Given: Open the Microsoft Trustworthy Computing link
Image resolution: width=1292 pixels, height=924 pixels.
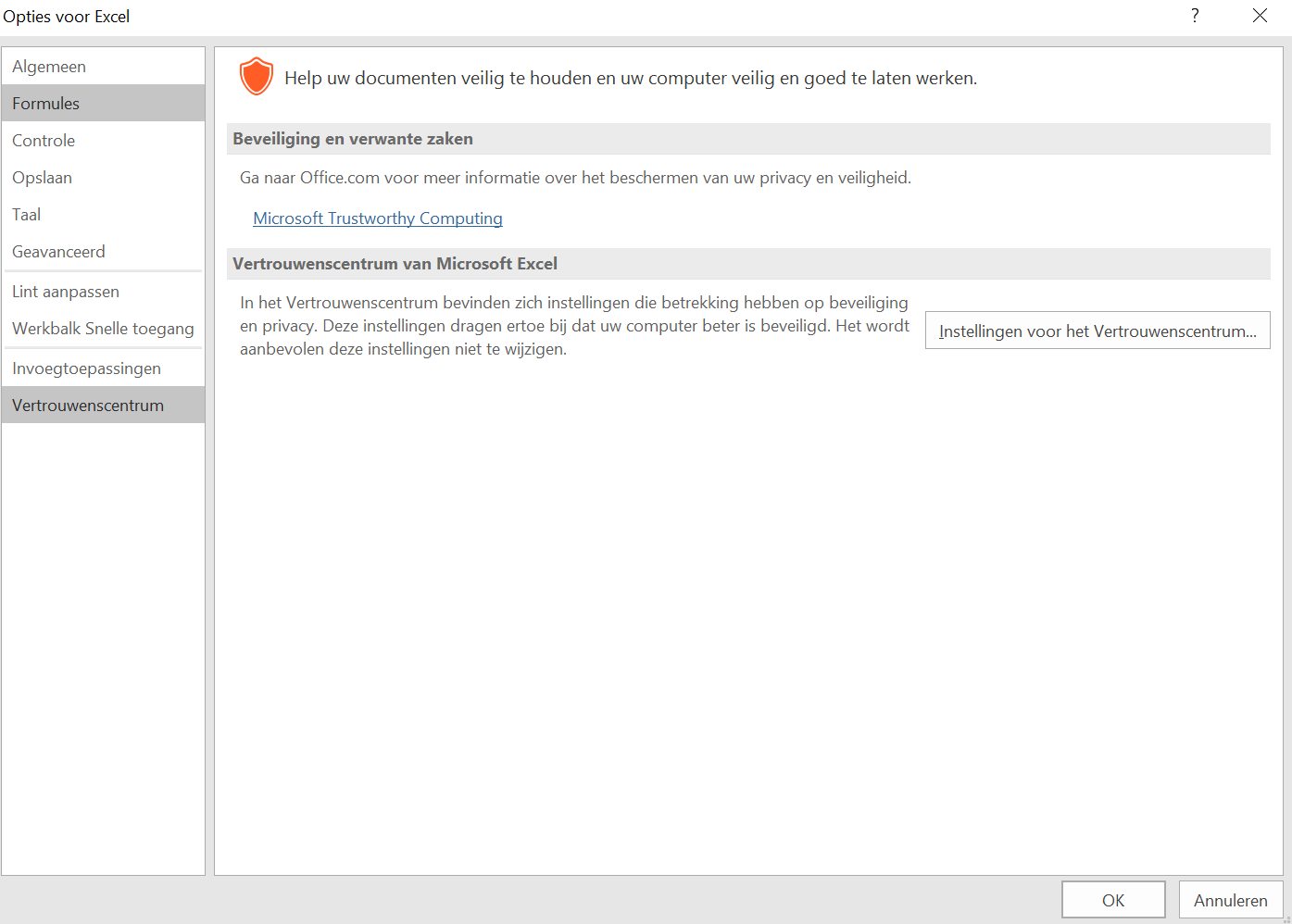Looking at the screenshot, I should tap(378, 219).
